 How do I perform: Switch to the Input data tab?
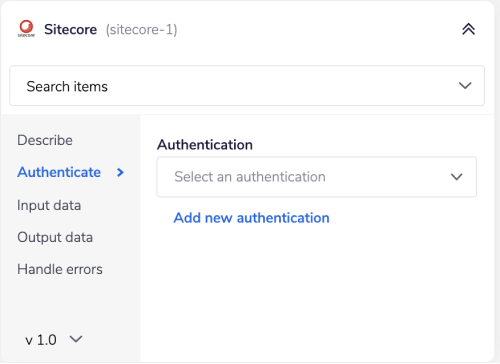click(49, 205)
